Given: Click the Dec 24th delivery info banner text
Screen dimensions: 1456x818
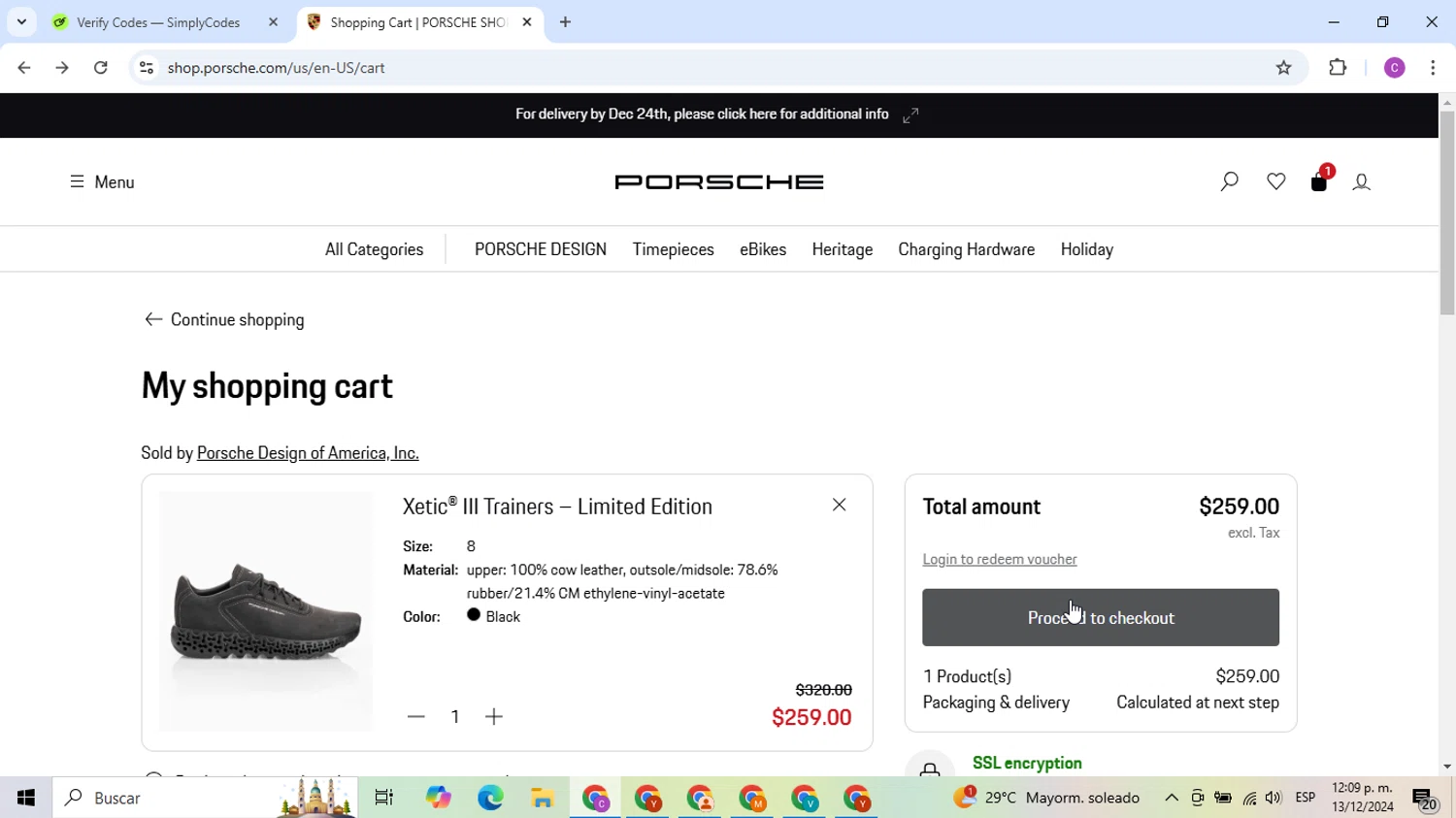Looking at the screenshot, I should (x=702, y=115).
